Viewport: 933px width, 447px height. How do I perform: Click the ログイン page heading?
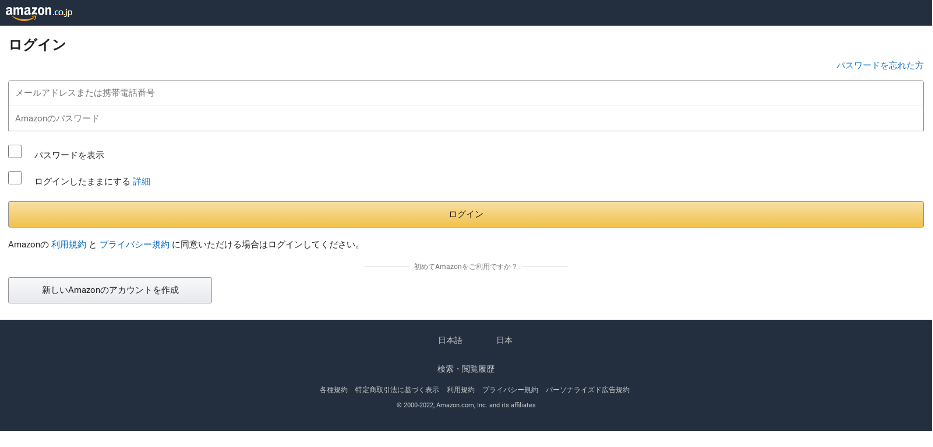(37, 45)
